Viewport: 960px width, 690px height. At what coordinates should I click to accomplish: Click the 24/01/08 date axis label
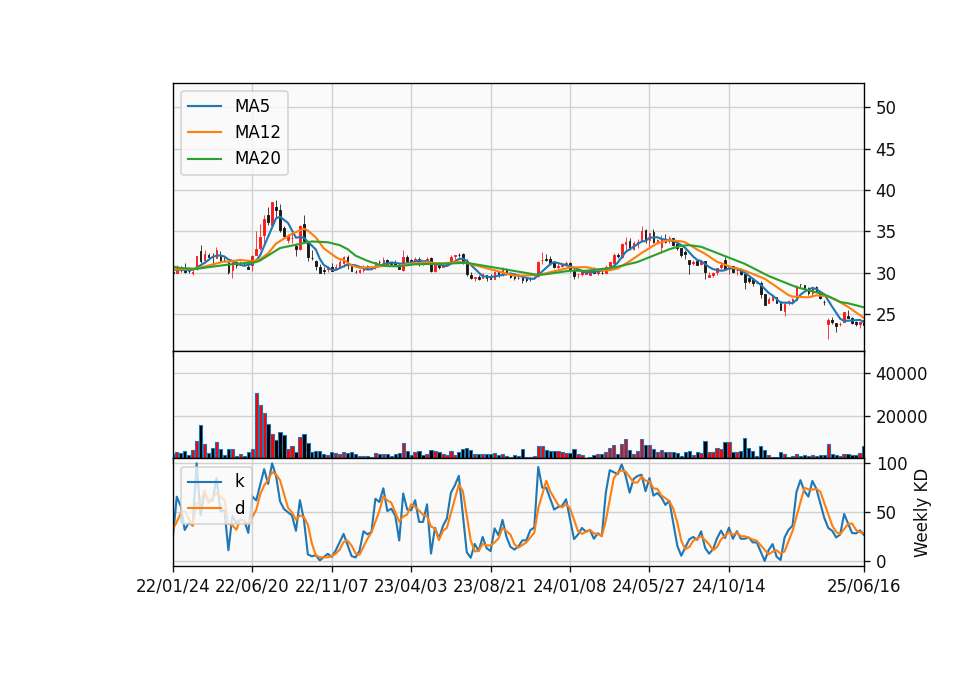569,586
